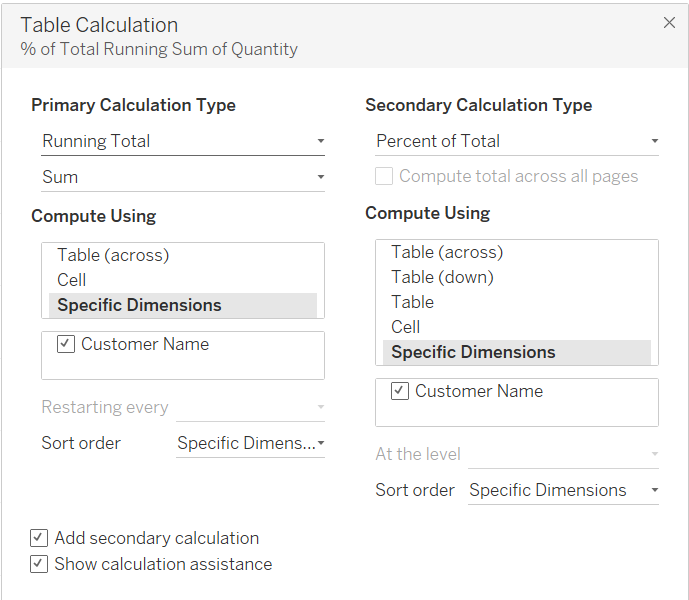689x600 pixels.
Task: Open secondary Sort order Specific Dimensions dropdown
Action: [x=563, y=490]
